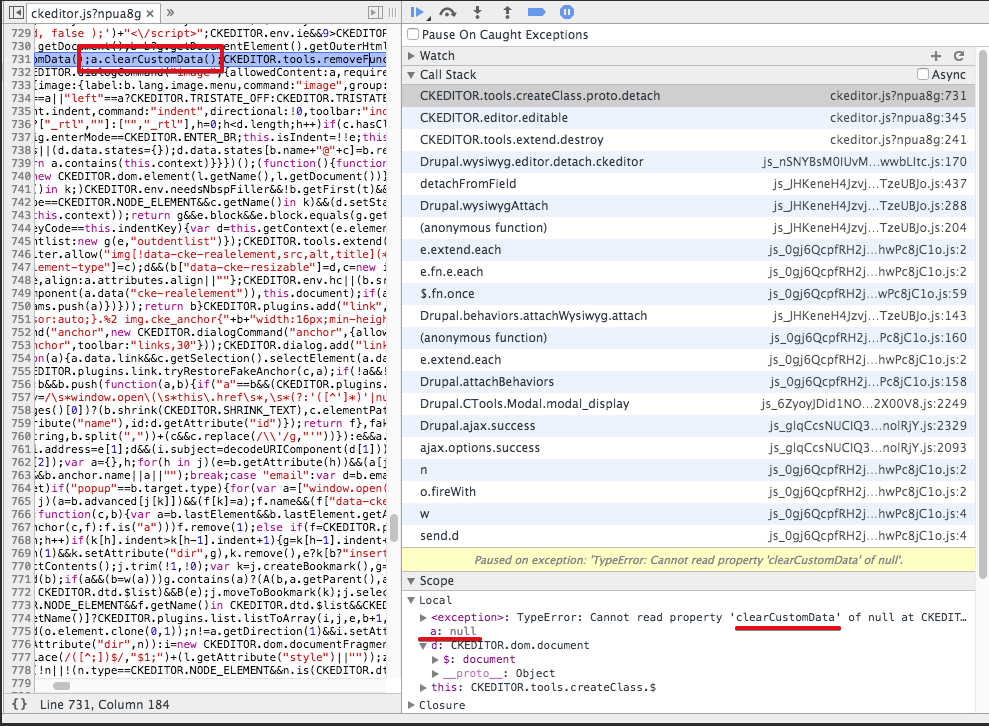Image resolution: width=989 pixels, height=726 pixels.
Task: Click the Step over next function call icon
Action: [447, 13]
